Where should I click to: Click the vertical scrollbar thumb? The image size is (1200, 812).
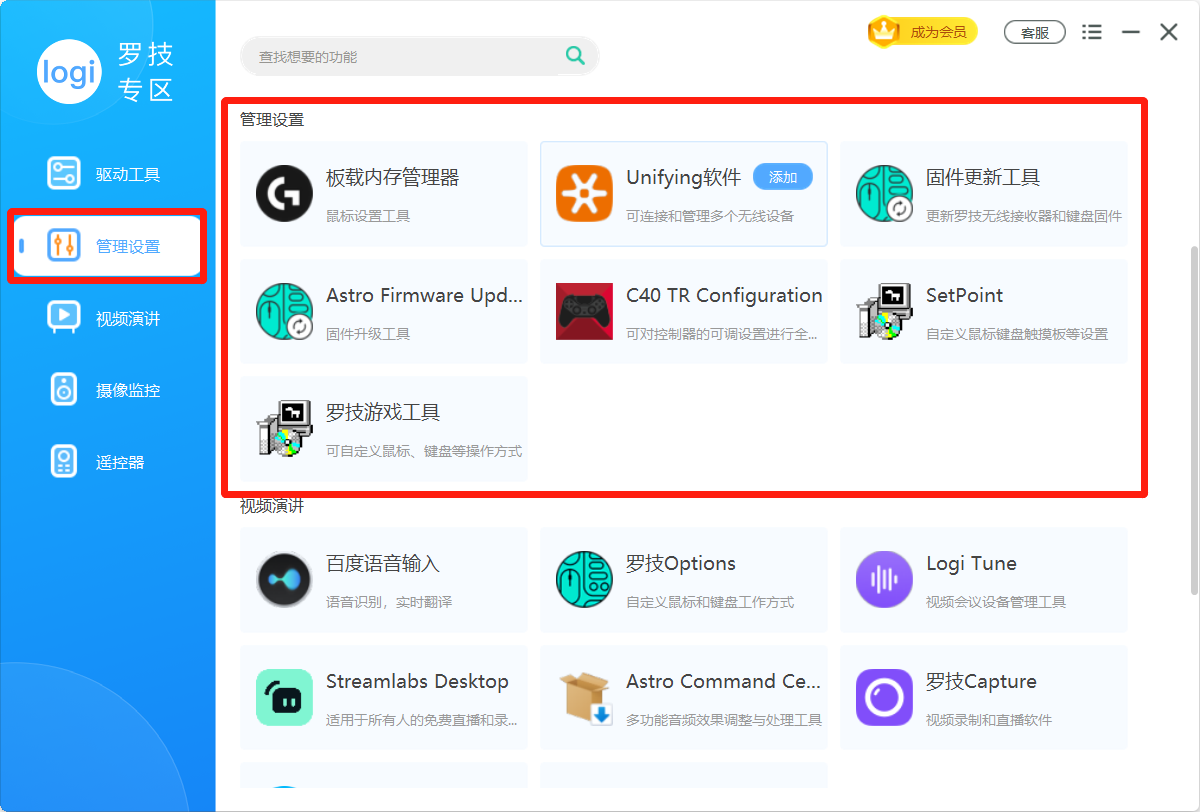click(1192, 420)
